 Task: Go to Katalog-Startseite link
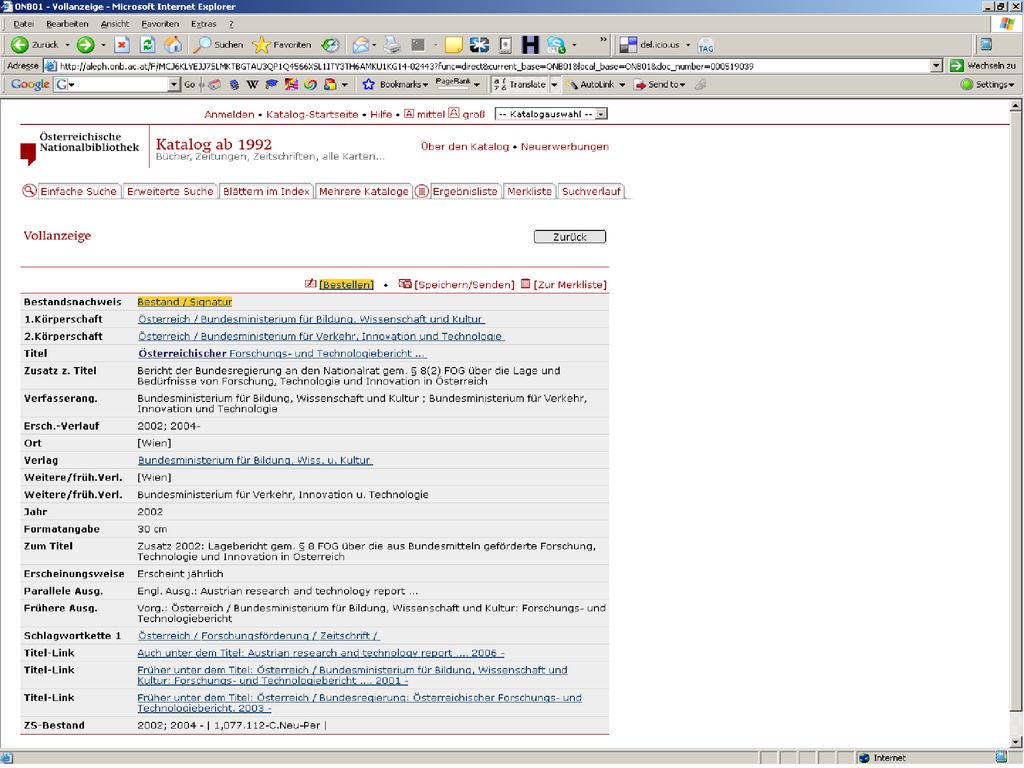(x=312, y=114)
